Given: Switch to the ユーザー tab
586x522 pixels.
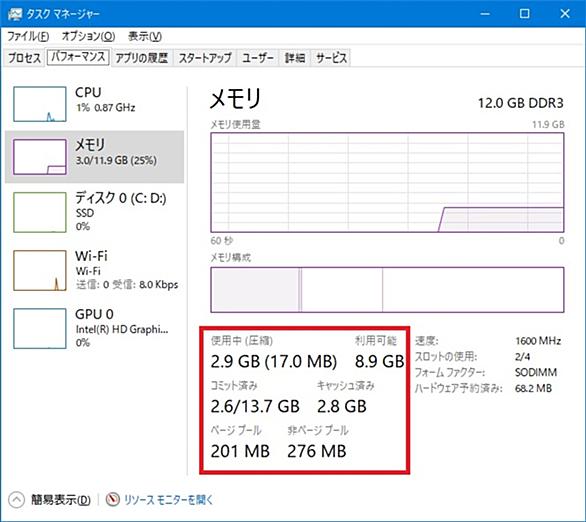Looking at the screenshot, I should pos(258,58).
